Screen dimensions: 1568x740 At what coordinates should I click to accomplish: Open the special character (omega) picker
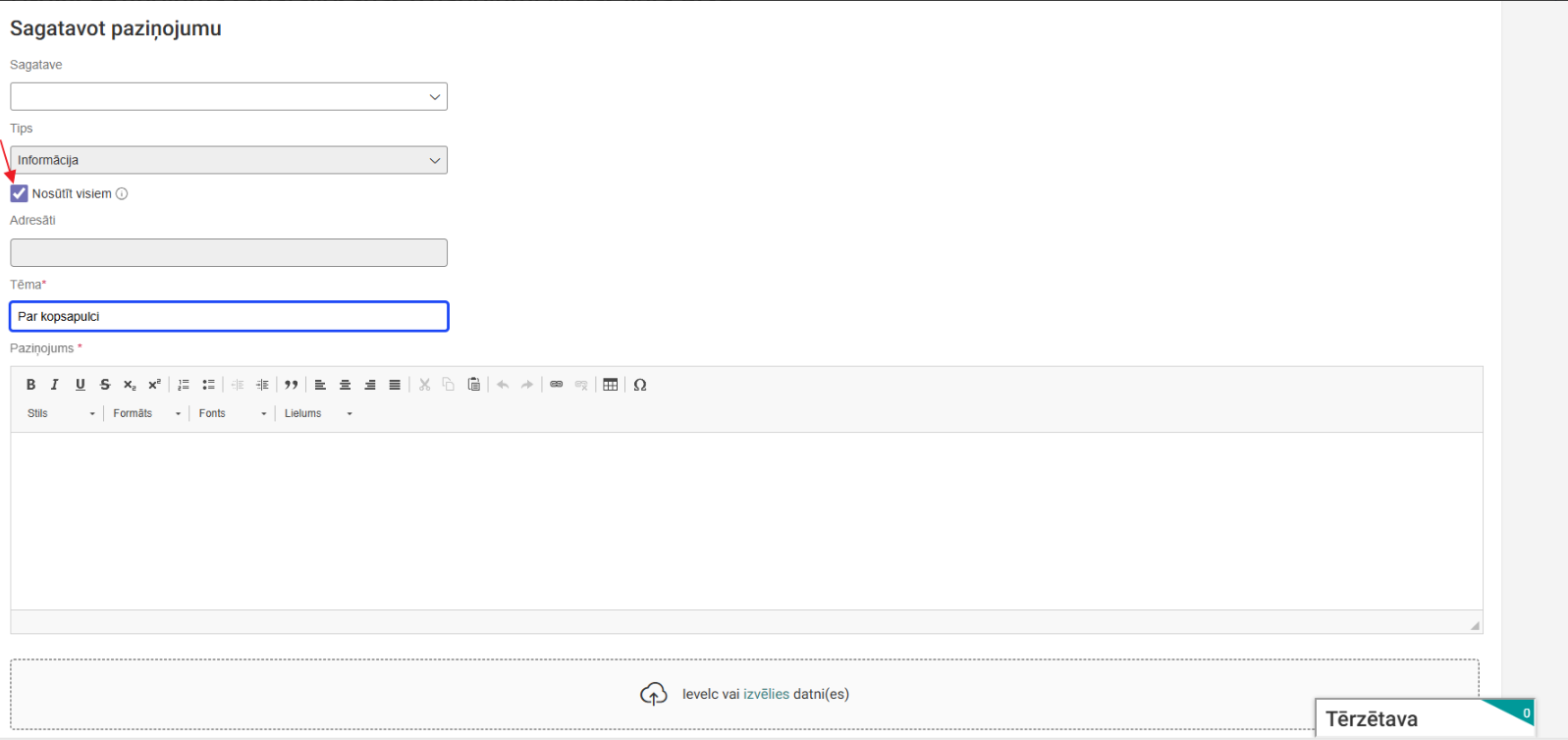(x=640, y=385)
